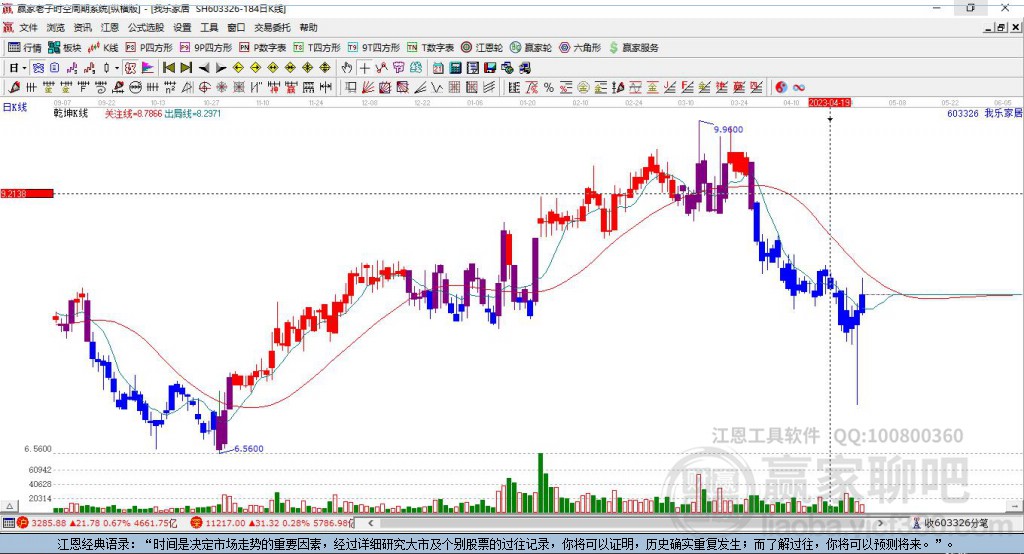Click the stock code 603326
The image size is (1024, 554).
pos(963,114)
